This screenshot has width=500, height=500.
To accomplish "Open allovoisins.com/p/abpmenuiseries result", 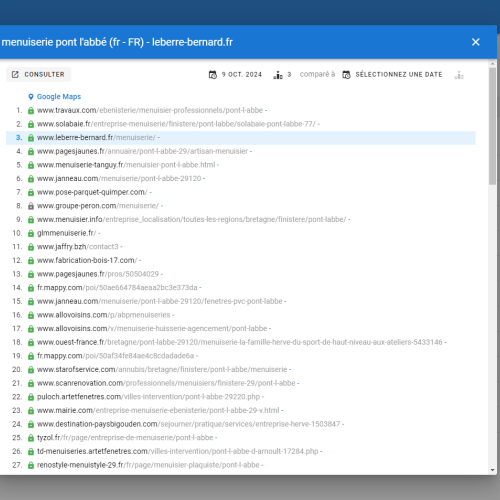I will (104, 315).
